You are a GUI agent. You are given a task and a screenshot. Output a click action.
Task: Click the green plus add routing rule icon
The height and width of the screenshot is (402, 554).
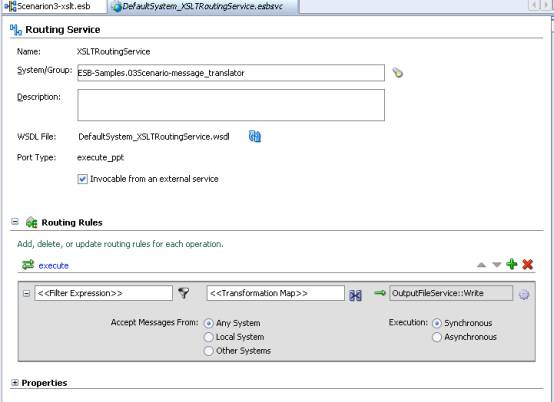512,264
